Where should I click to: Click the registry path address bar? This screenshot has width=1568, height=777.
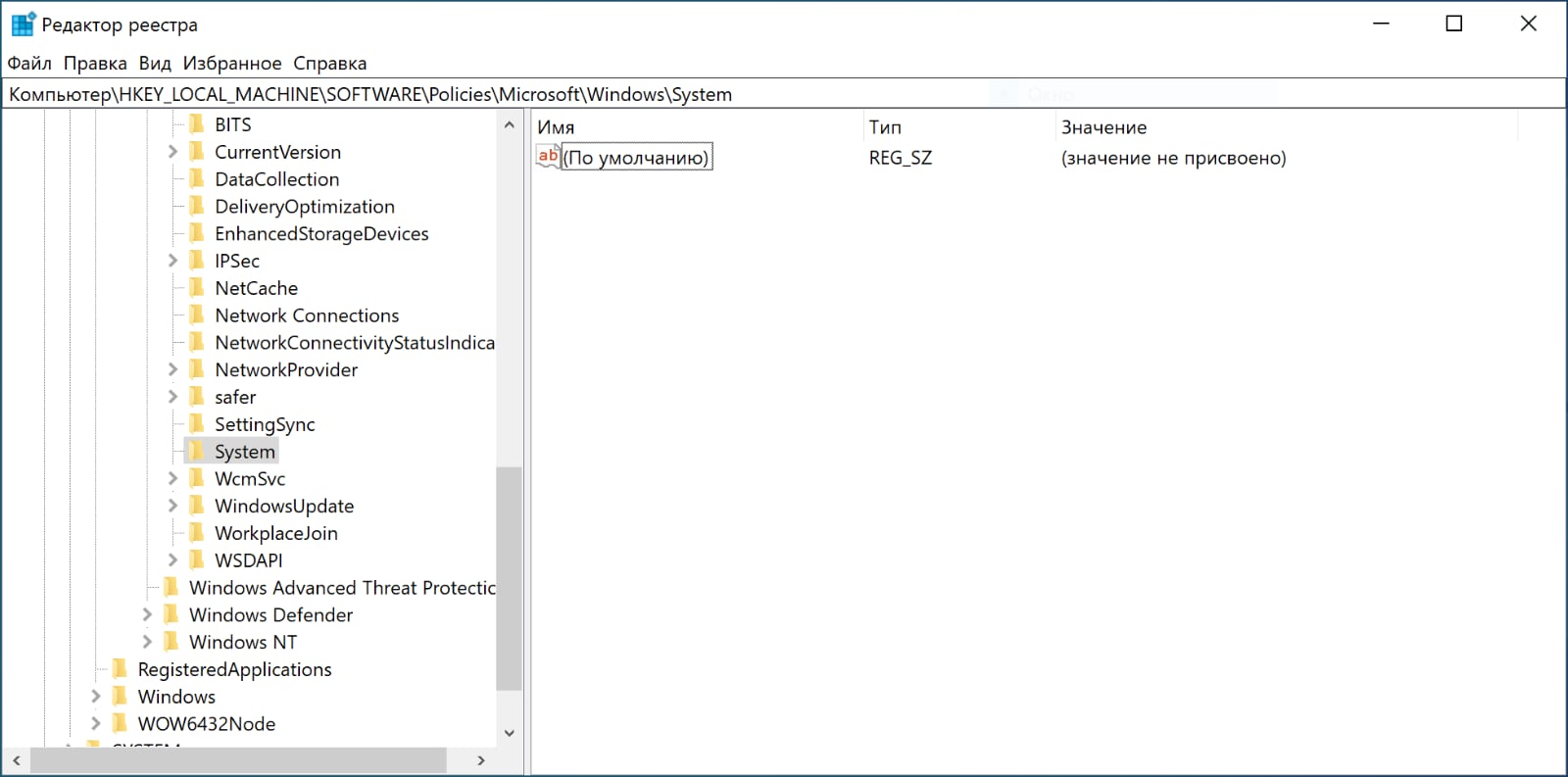784,94
